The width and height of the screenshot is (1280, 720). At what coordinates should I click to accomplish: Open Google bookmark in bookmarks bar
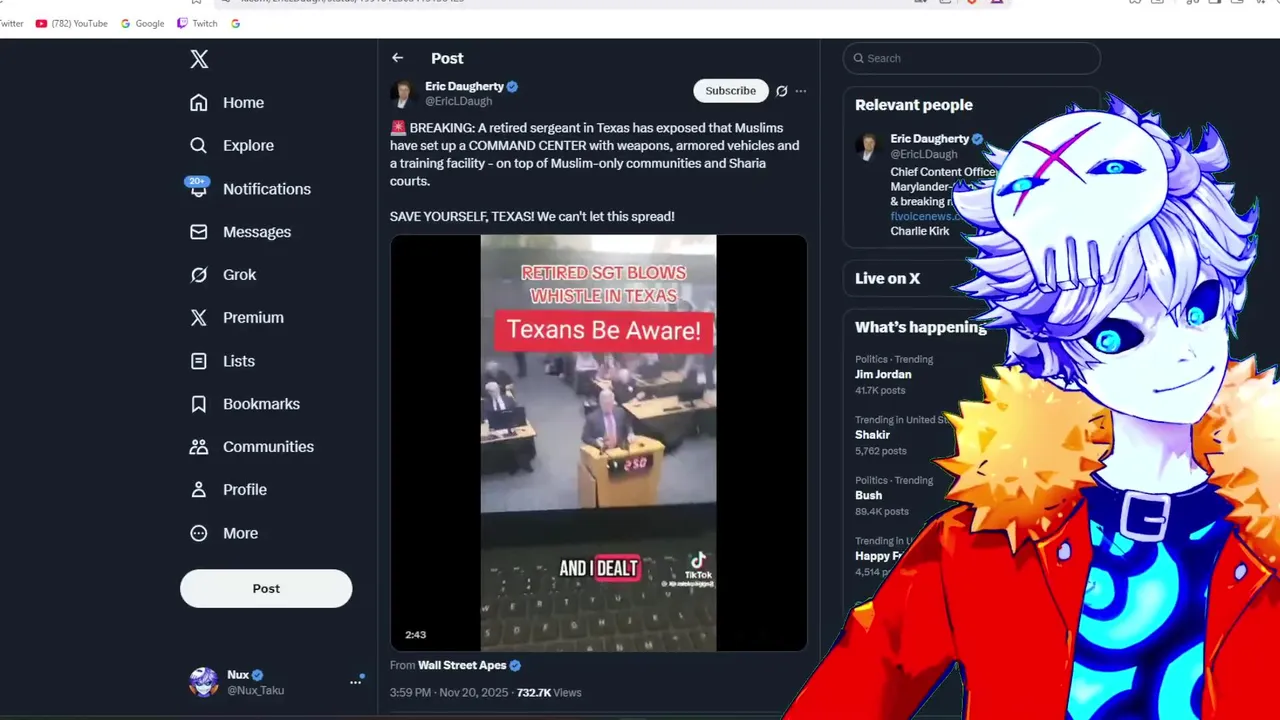142,23
